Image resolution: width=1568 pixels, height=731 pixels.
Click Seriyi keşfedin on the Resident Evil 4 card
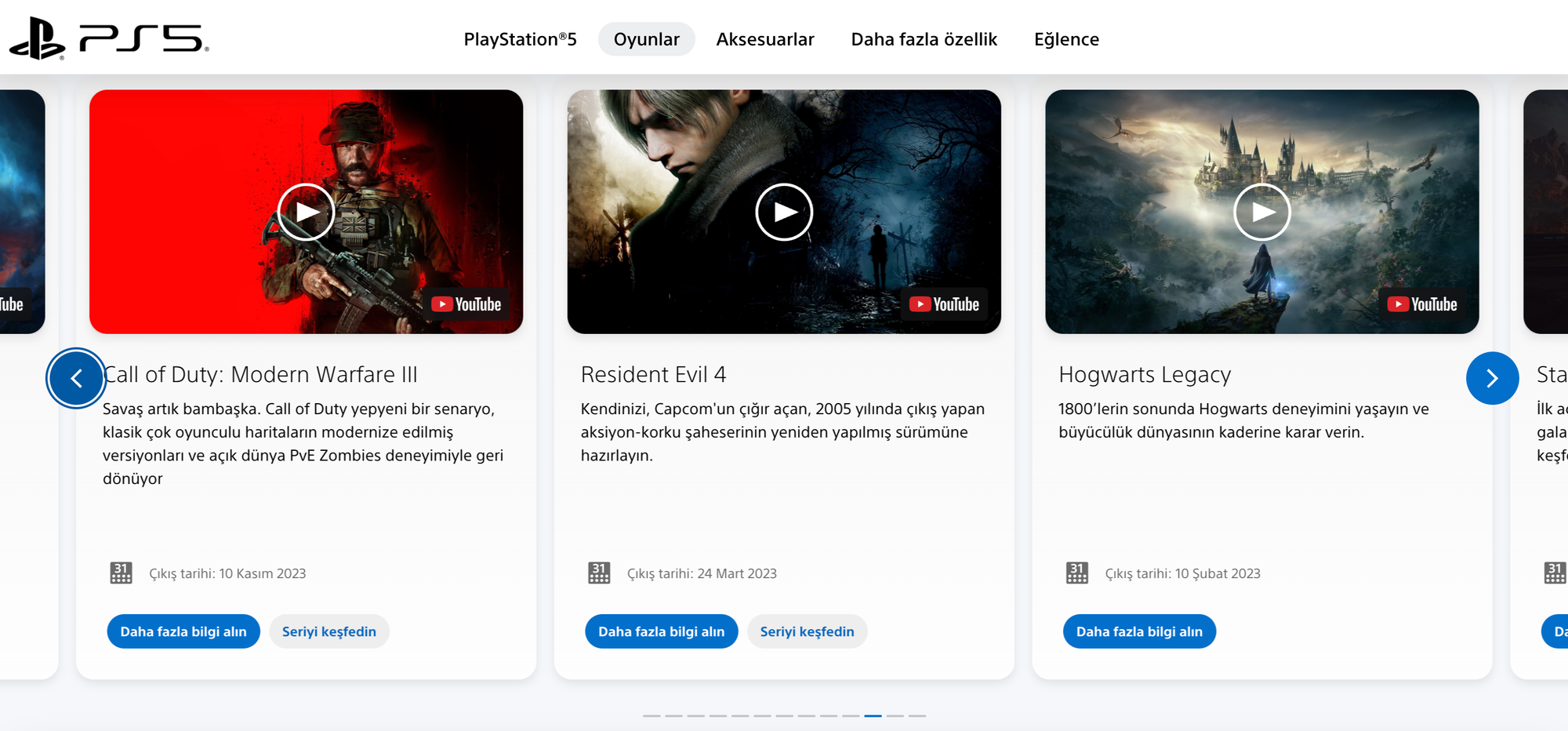point(808,631)
